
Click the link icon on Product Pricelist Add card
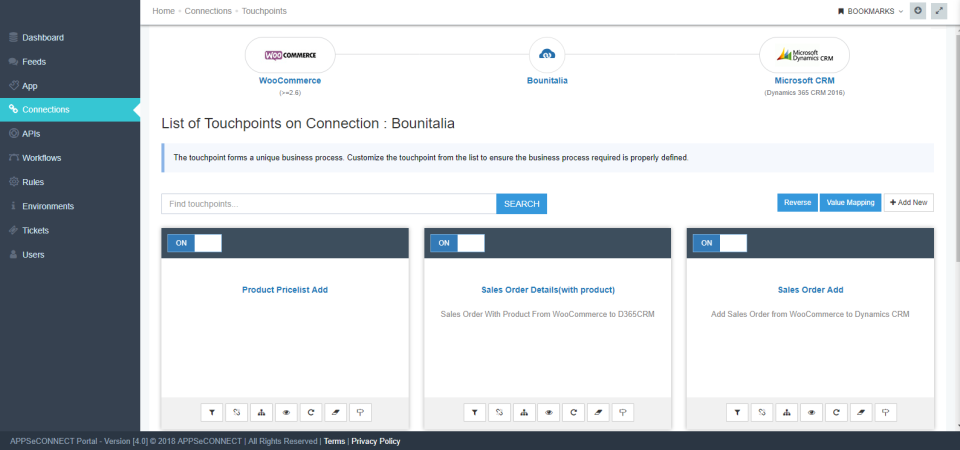tap(236, 413)
